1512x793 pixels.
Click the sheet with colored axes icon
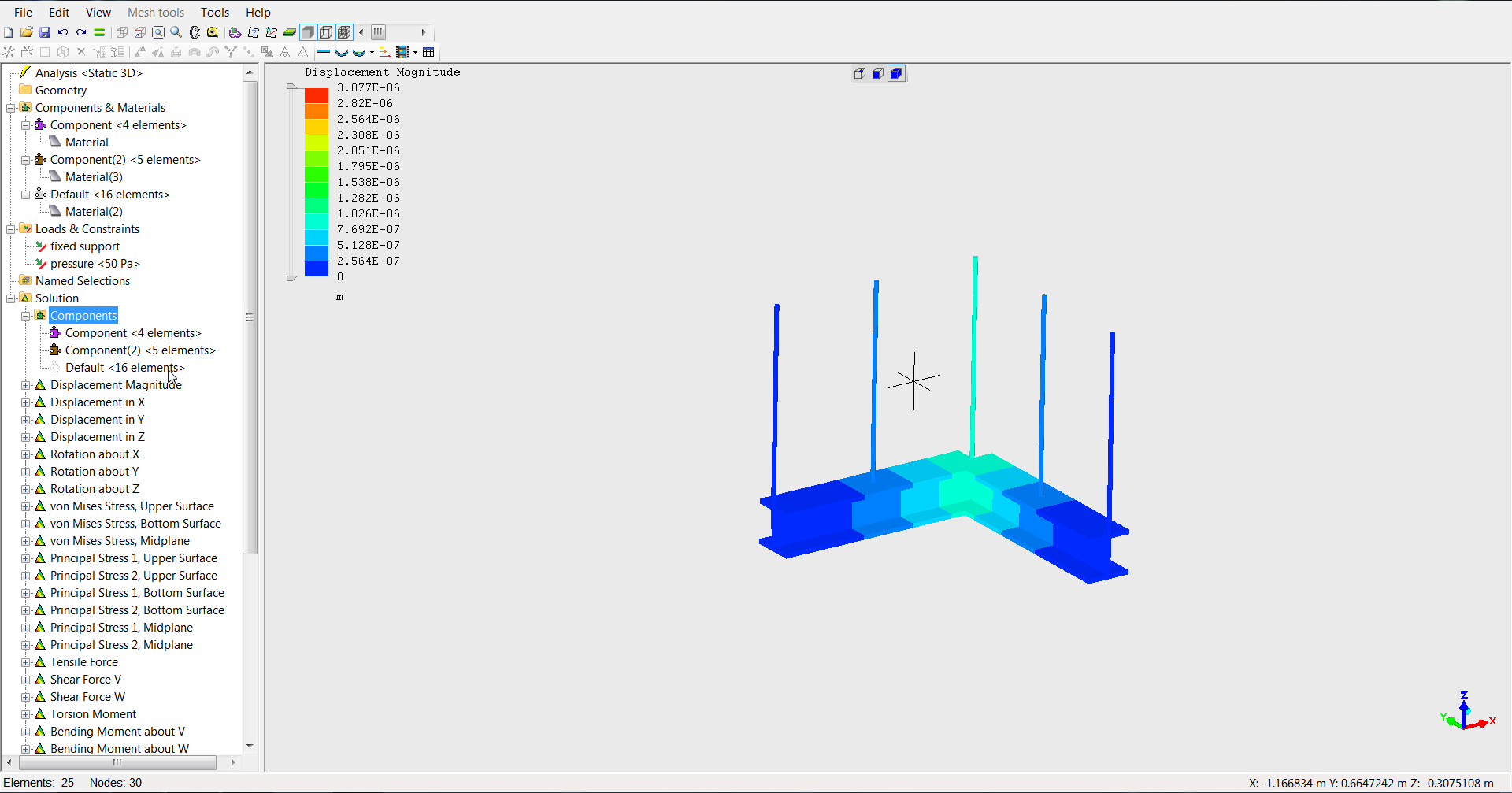[272, 32]
